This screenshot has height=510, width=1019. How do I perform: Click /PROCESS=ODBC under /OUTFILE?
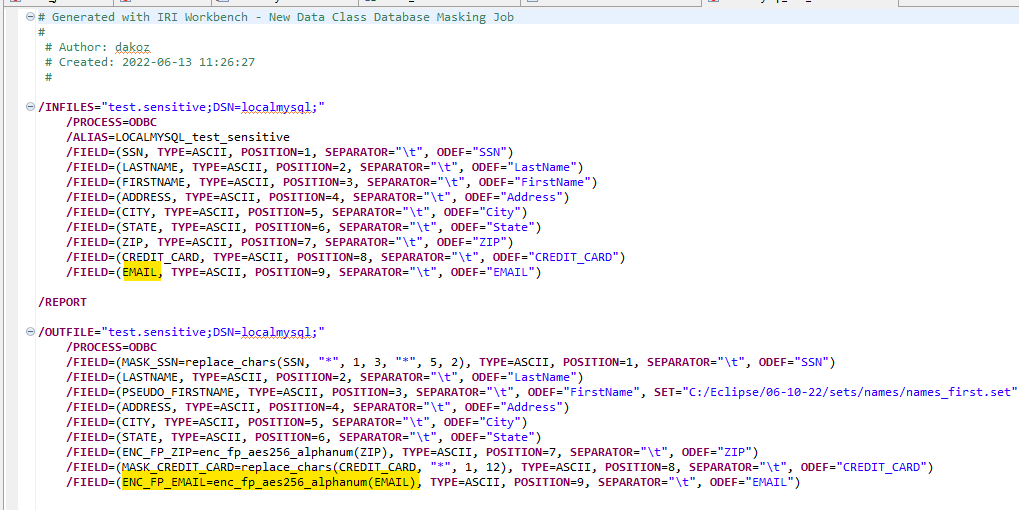click(111, 347)
